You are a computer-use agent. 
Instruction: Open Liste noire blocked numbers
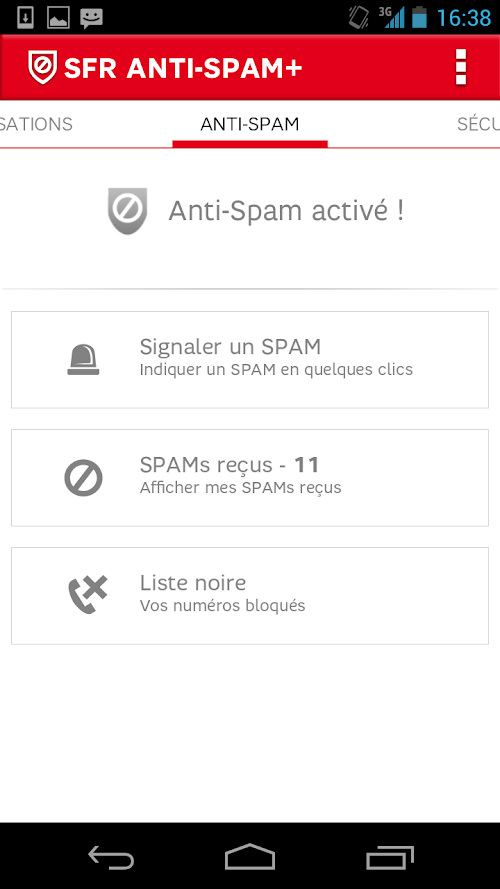tap(250, 595)
